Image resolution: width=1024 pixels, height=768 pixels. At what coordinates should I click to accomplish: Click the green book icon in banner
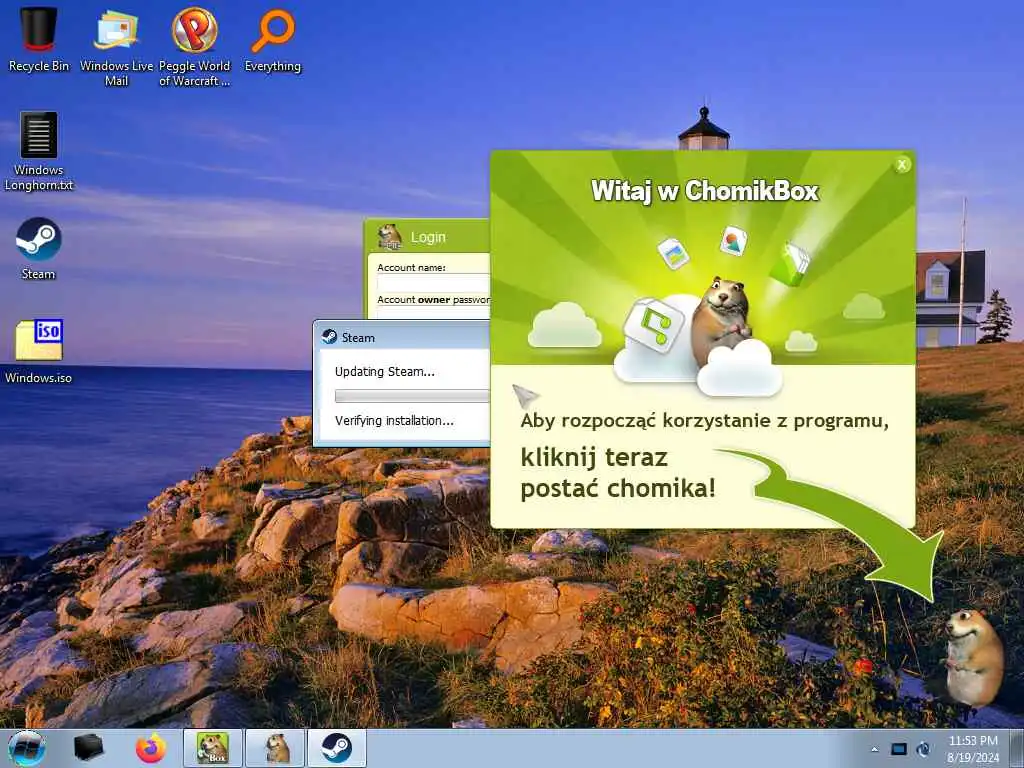[790, 264]
